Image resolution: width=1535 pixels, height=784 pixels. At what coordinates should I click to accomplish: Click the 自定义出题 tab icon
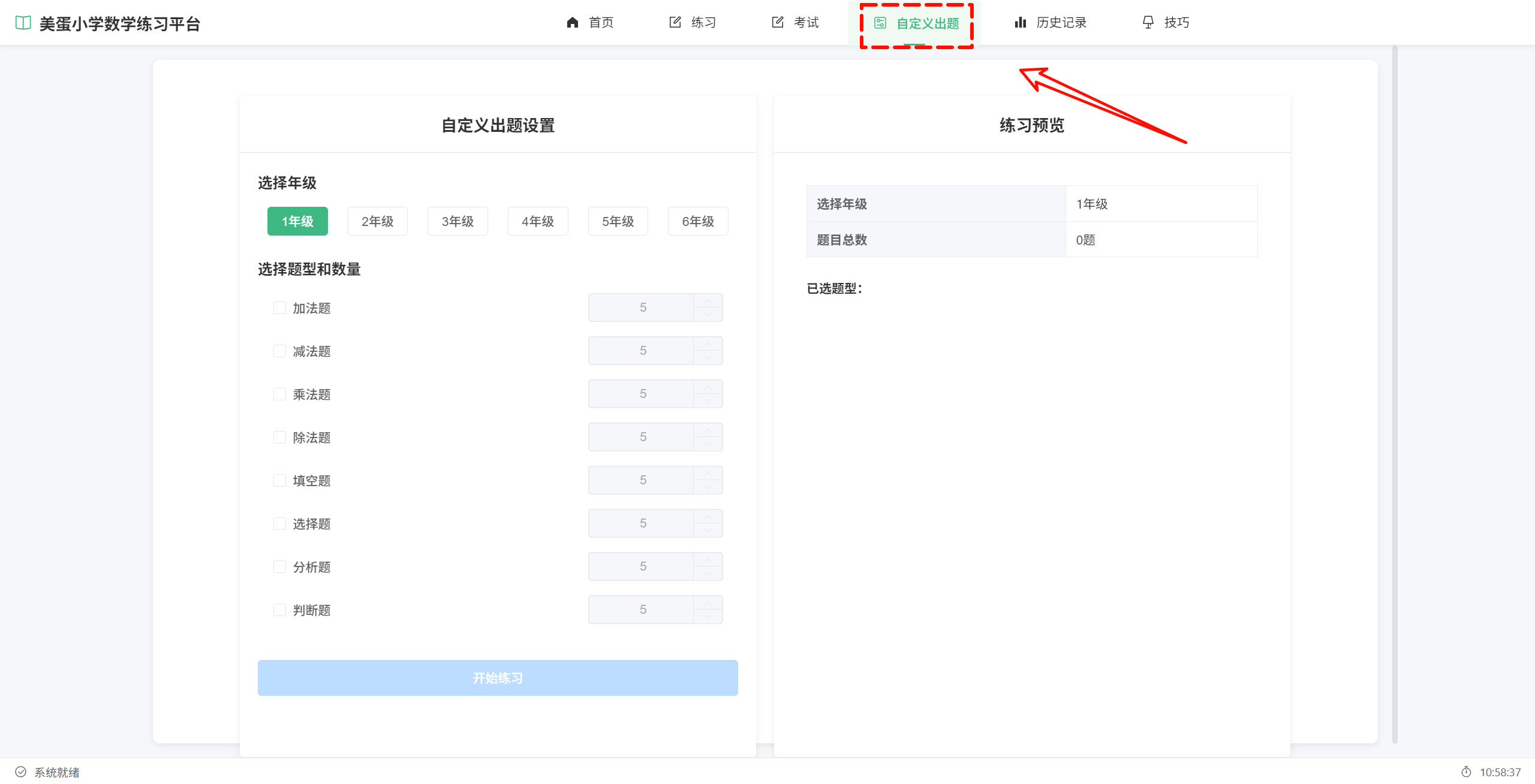point(880,23)
